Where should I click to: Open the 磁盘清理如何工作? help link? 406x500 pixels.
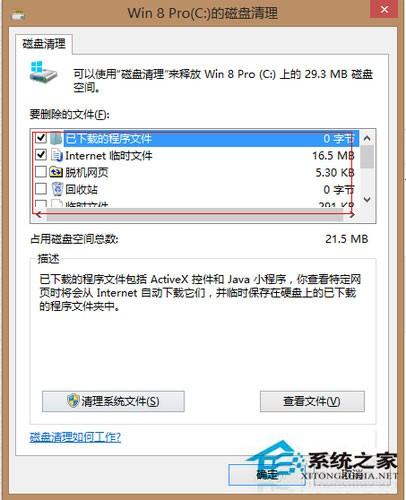(75, 437)
